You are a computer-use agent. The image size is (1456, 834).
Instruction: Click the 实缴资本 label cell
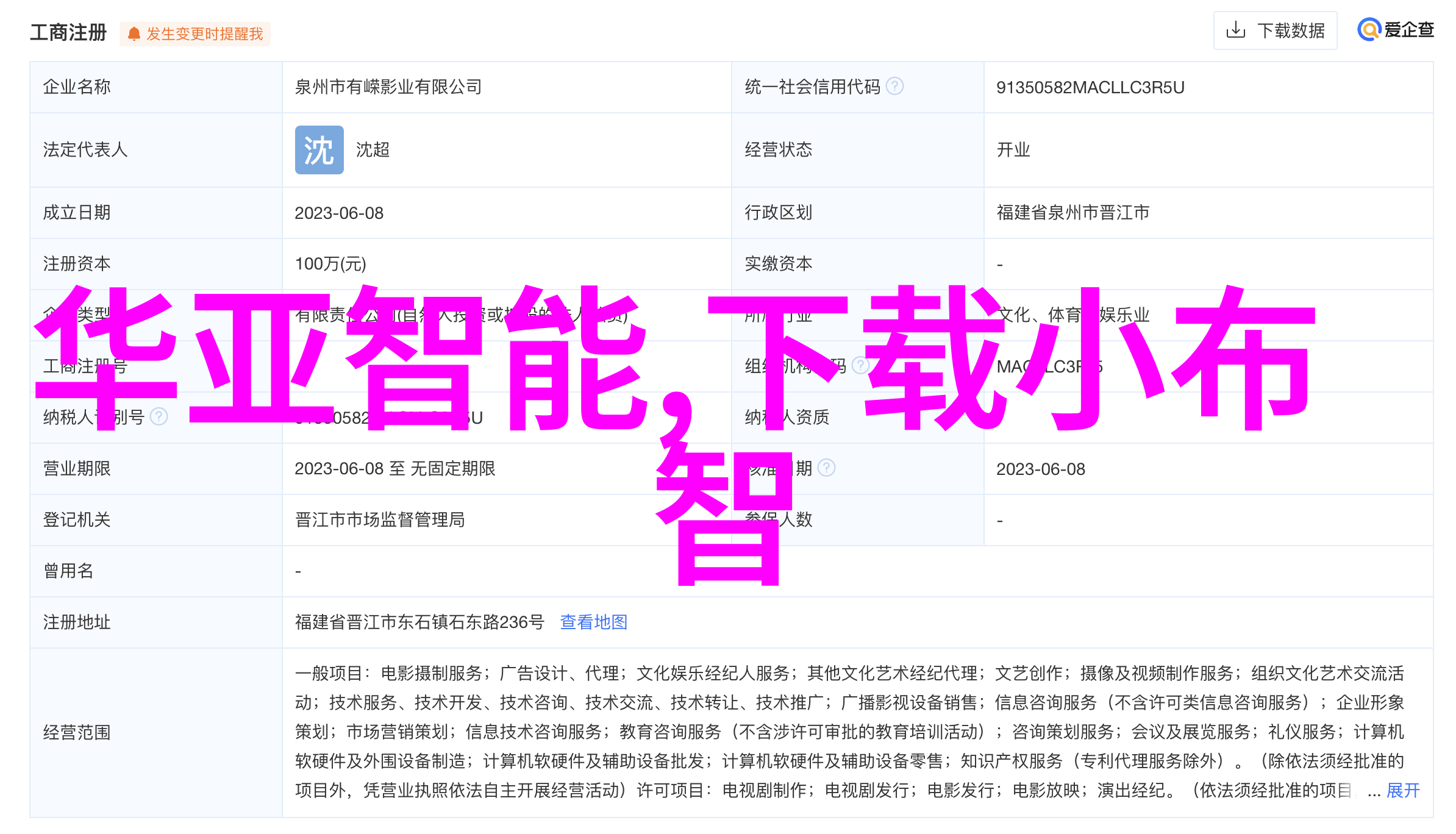[857, 264]
